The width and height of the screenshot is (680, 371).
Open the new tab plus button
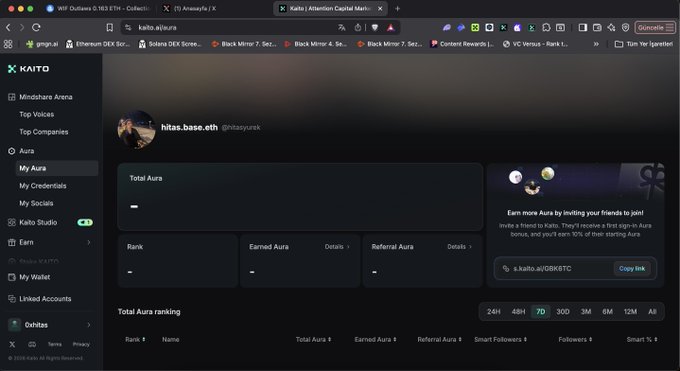pyautogui.click(x=397, y=8)
